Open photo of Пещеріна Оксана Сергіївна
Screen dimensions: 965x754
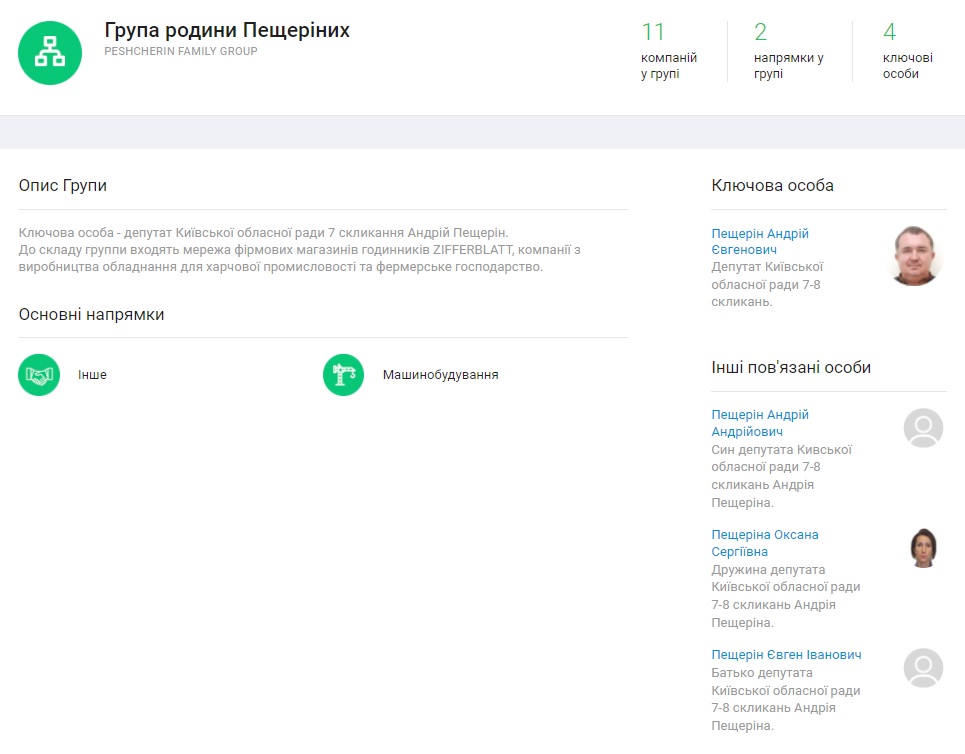[923, 548]
